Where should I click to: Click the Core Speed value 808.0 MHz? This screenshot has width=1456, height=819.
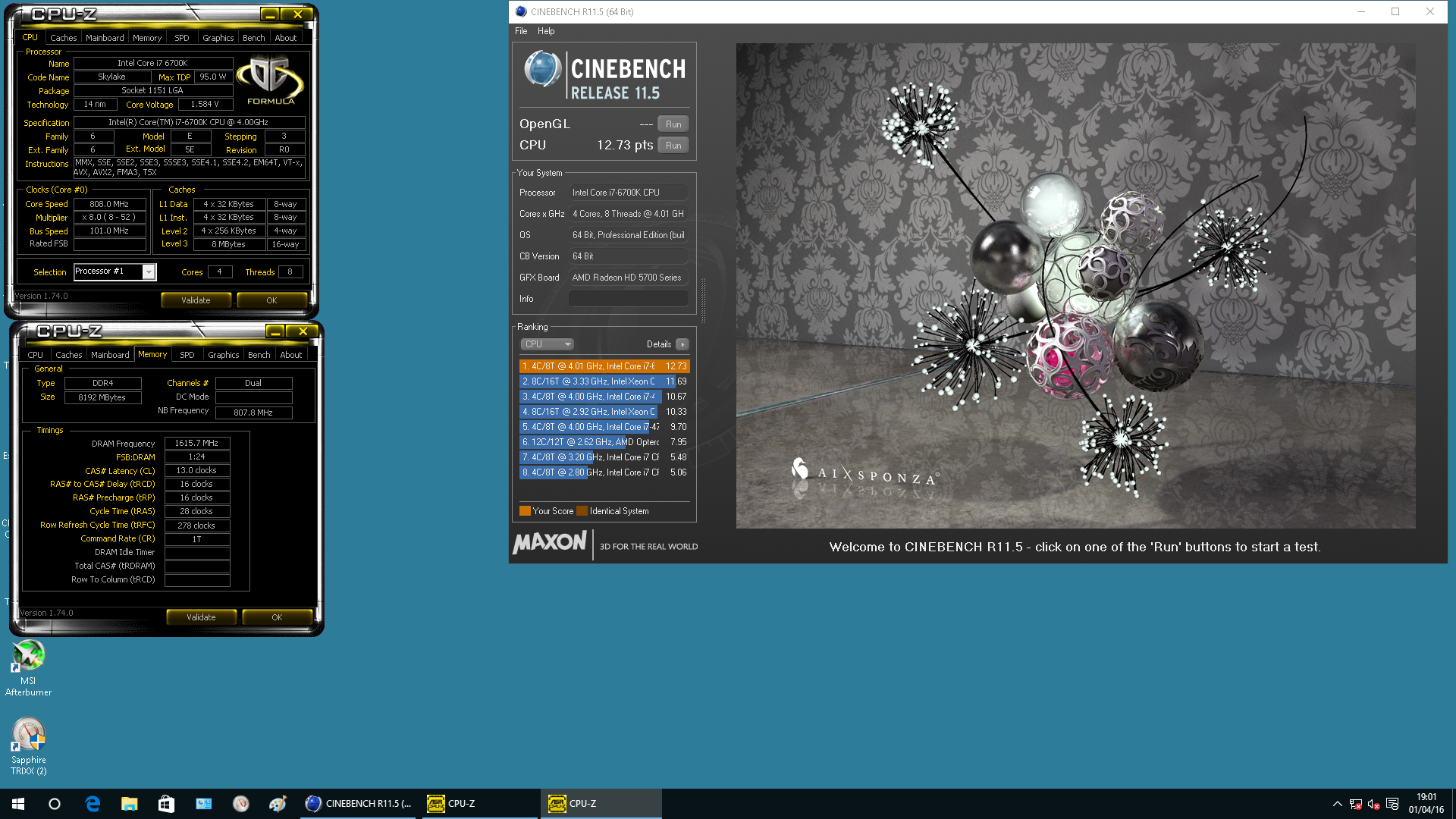pos(109,204)
